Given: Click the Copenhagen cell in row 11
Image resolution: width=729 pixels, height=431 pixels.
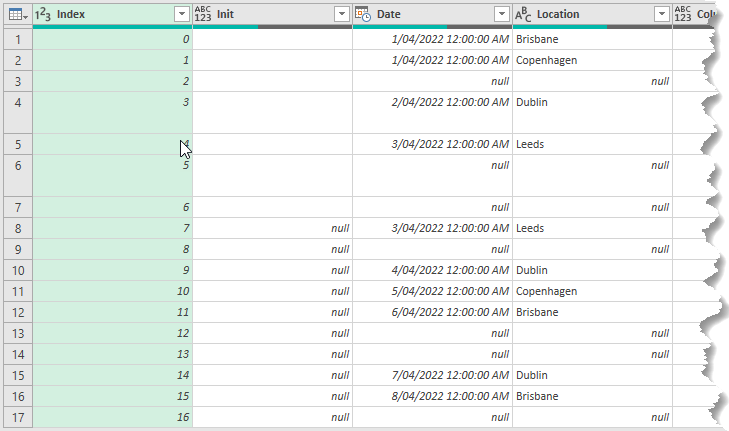Looking at the screenshot, I should [x=592, y=291].
